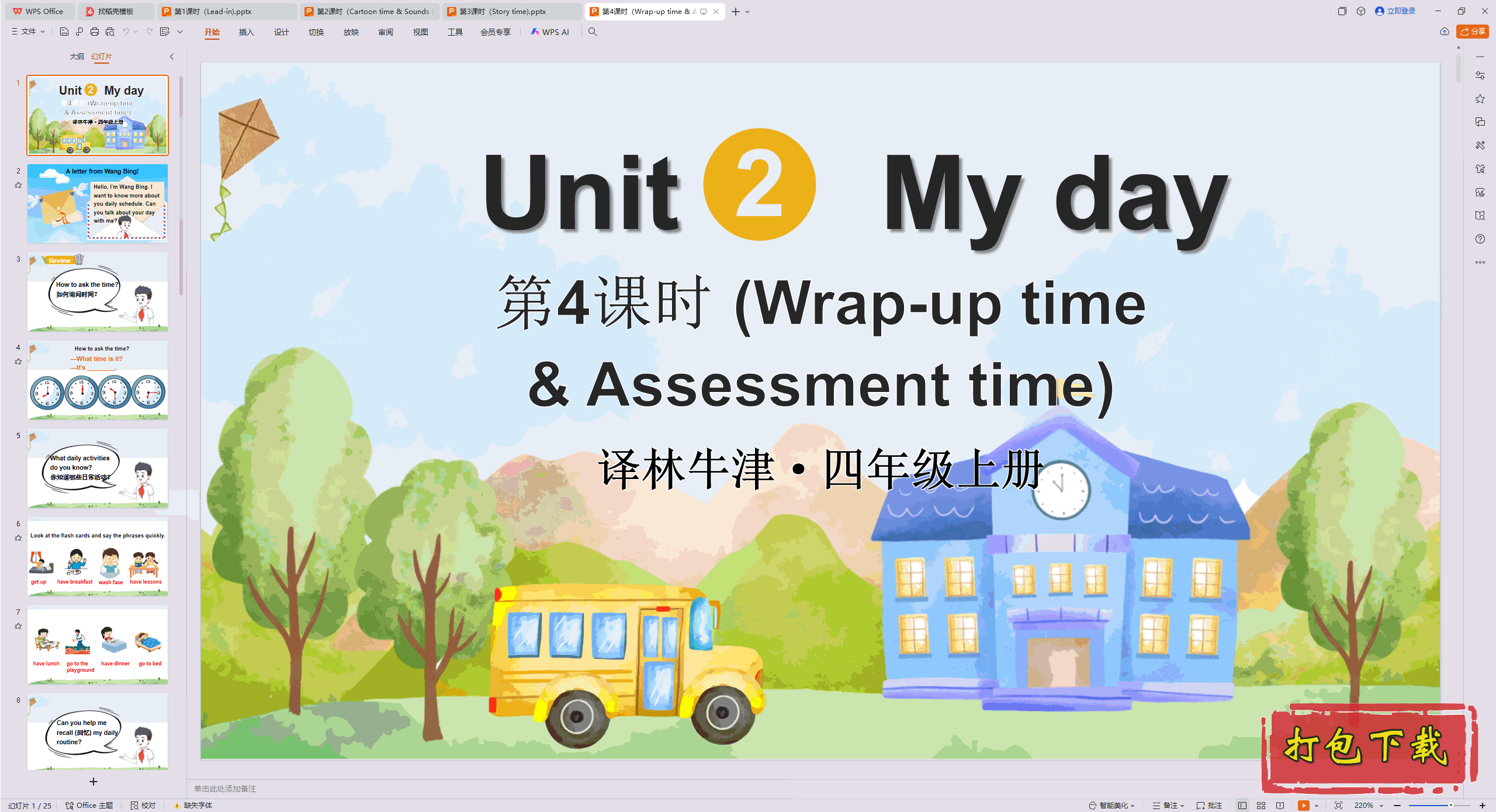Switch to slide sorter grid view
Screen dimensions: 1496x812
click(x=1262, y=805)
